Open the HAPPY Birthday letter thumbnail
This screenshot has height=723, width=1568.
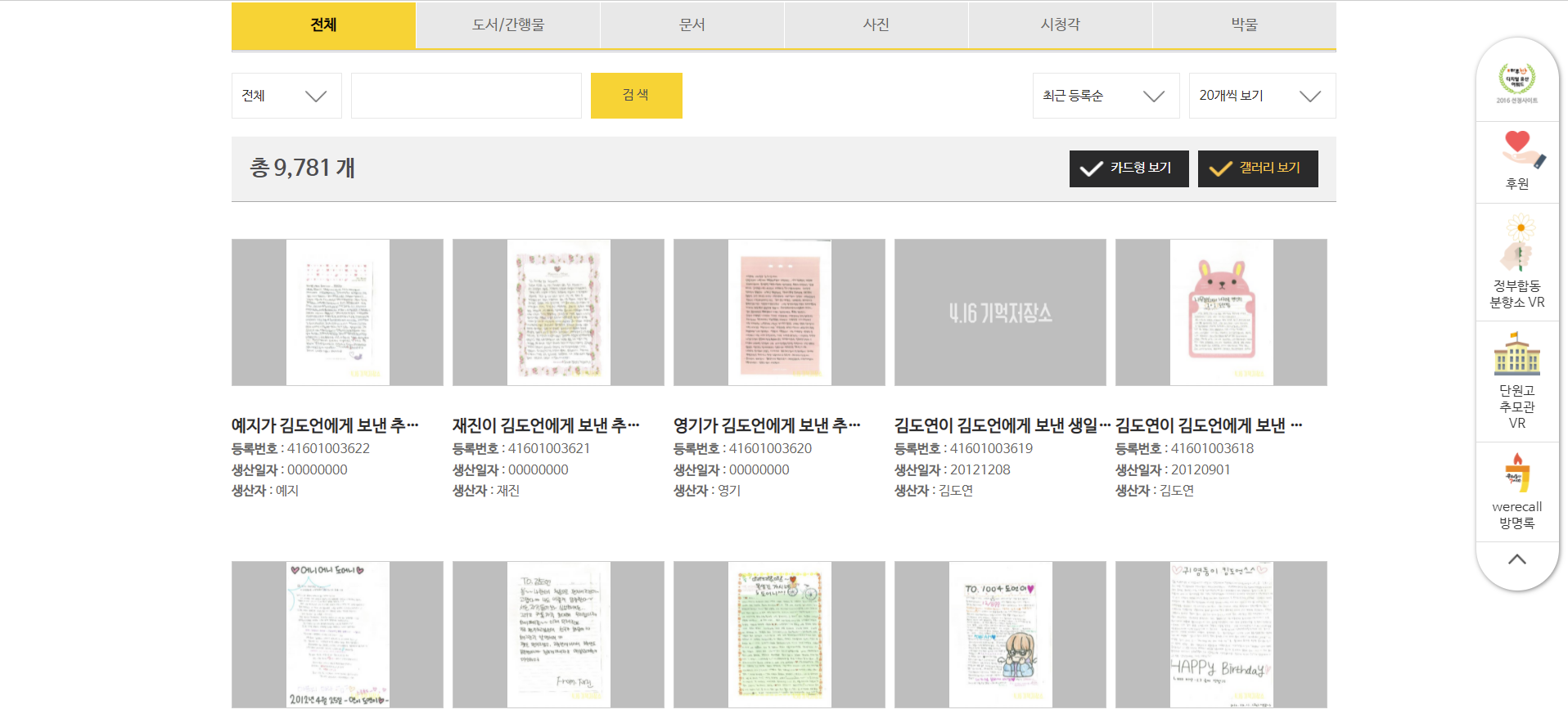coord(1221,635)
